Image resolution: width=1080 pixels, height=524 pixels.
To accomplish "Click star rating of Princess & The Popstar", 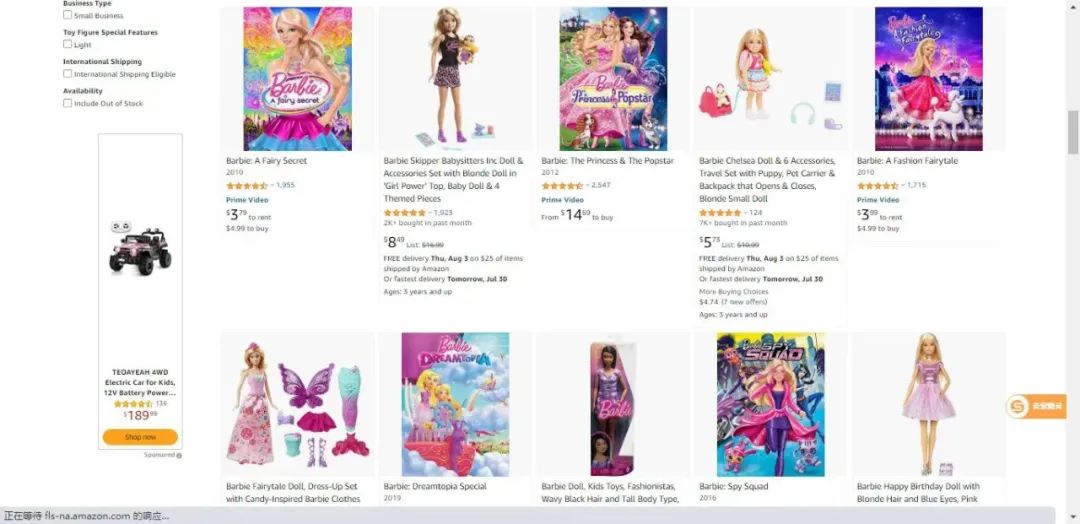I will pyautogui.click(x=562, y=186).
